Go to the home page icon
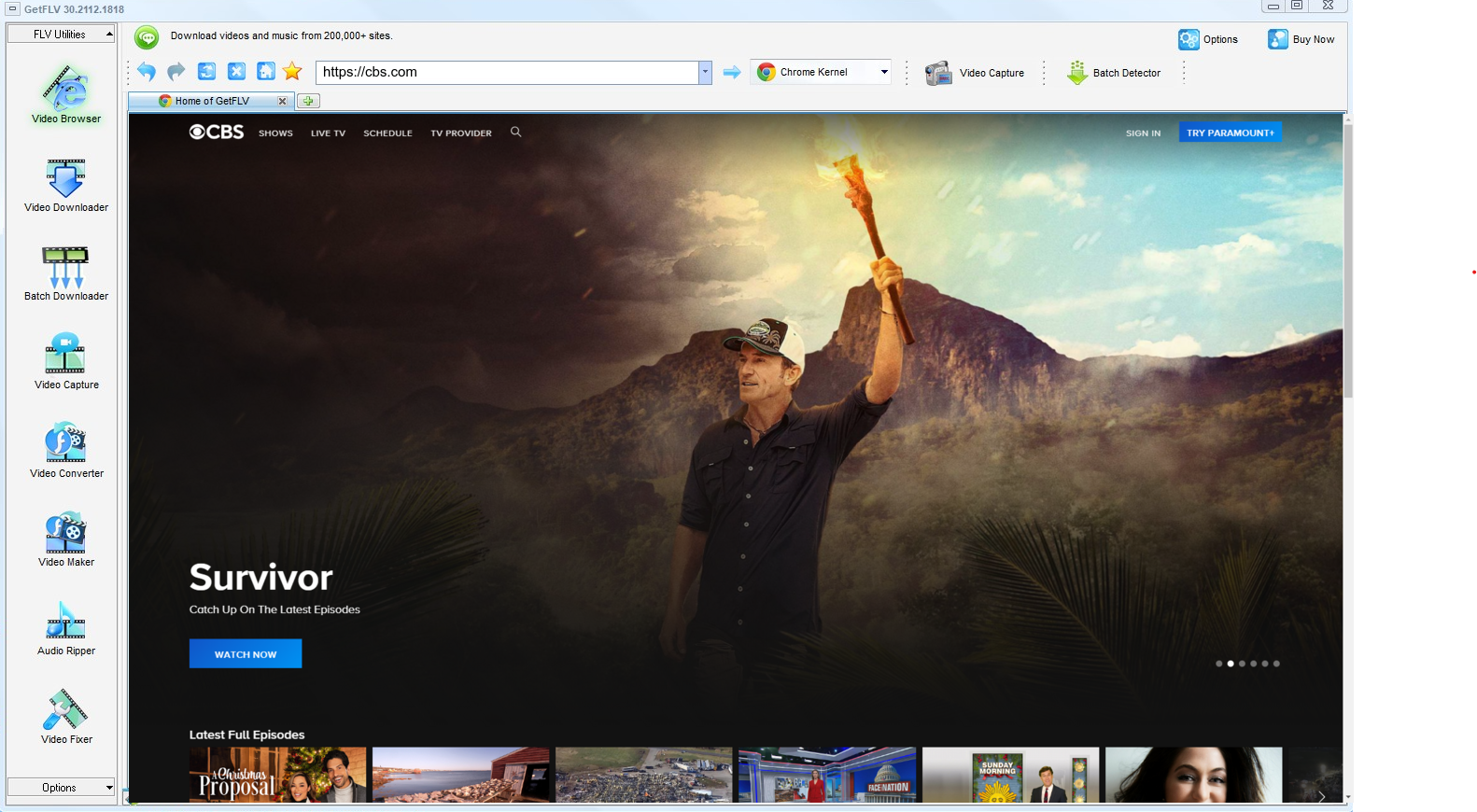1477x812 pixels. pyautogui.click(x=266, y=72)
